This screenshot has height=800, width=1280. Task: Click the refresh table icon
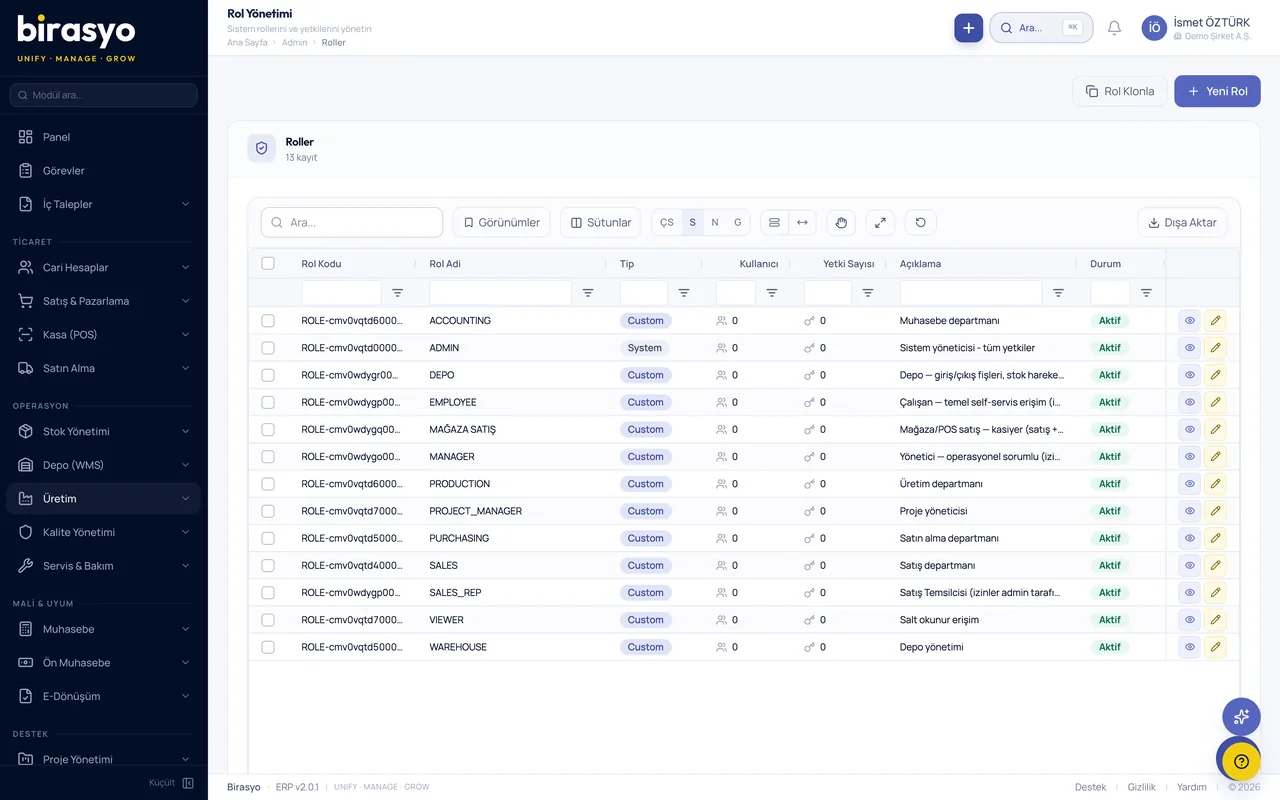pos(920,222)
